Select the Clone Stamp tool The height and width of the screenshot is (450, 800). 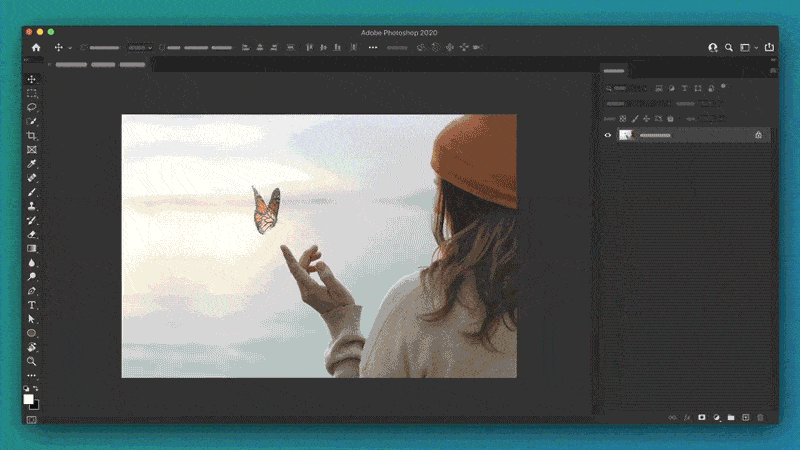tap(32, 206)
